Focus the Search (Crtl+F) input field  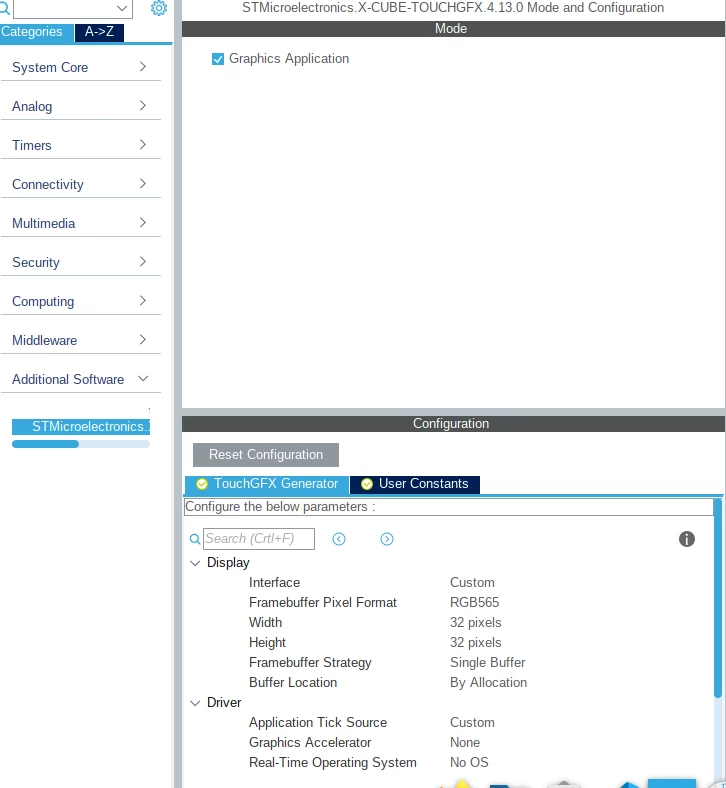[x=259, y=539]
